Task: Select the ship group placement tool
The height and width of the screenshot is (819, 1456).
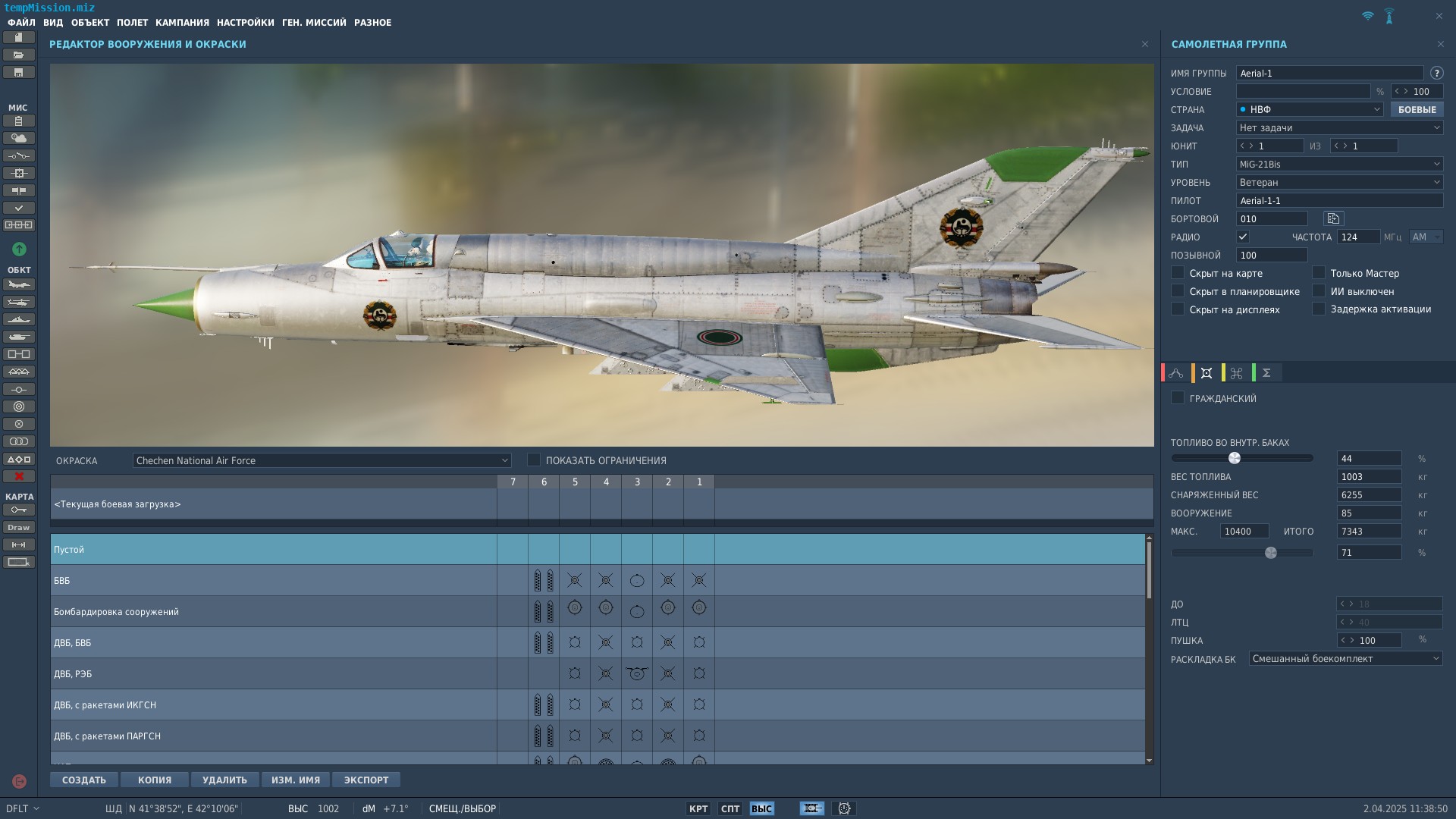Action: tap(19, 320)
